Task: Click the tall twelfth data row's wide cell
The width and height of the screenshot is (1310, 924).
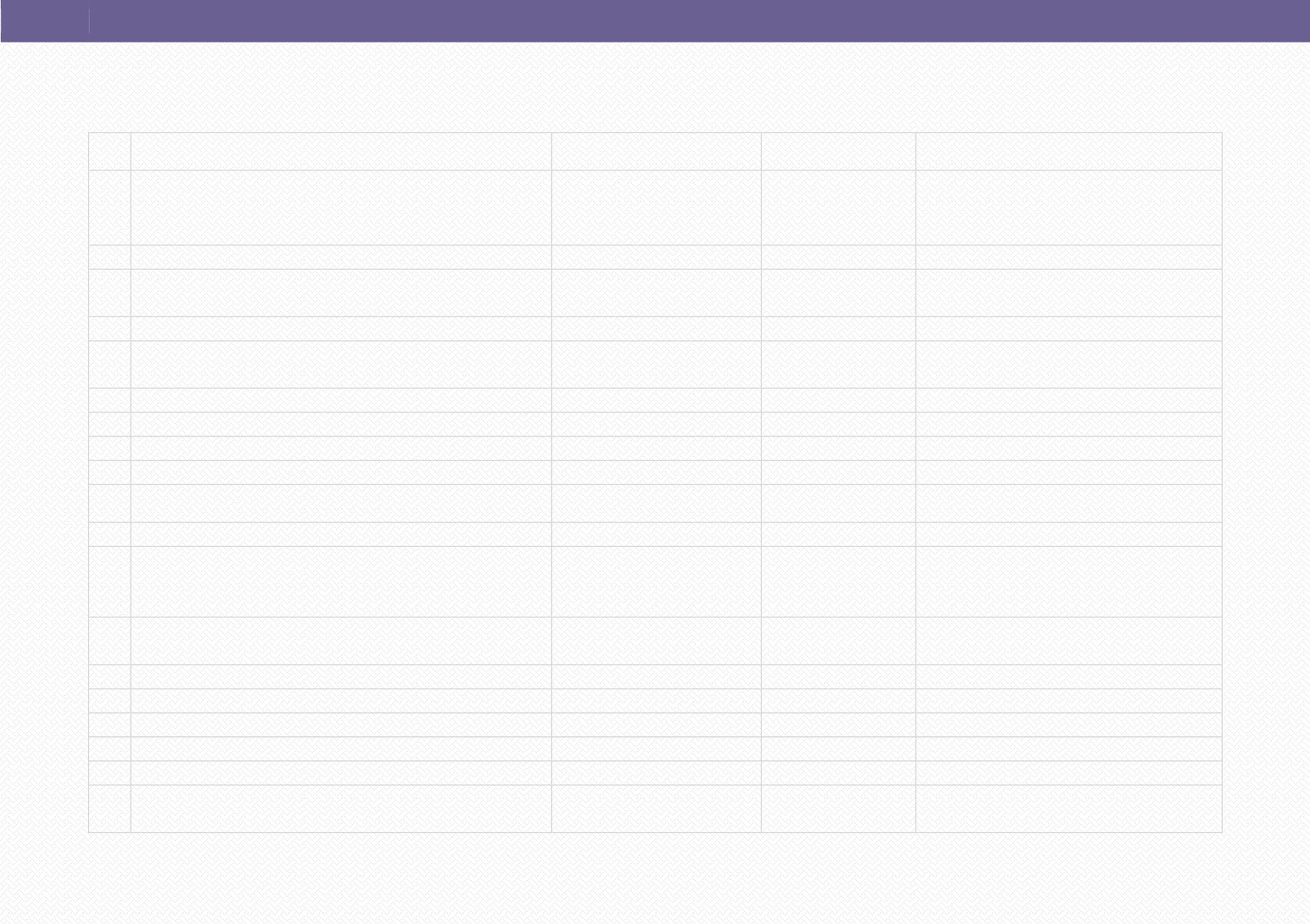Action: [341, 582]
